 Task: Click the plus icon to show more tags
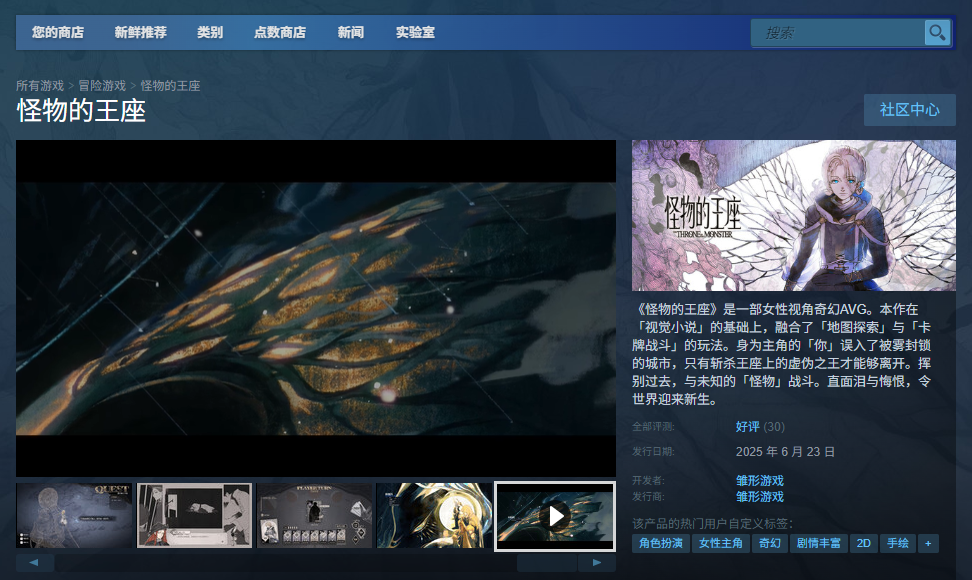pos(930,543)
